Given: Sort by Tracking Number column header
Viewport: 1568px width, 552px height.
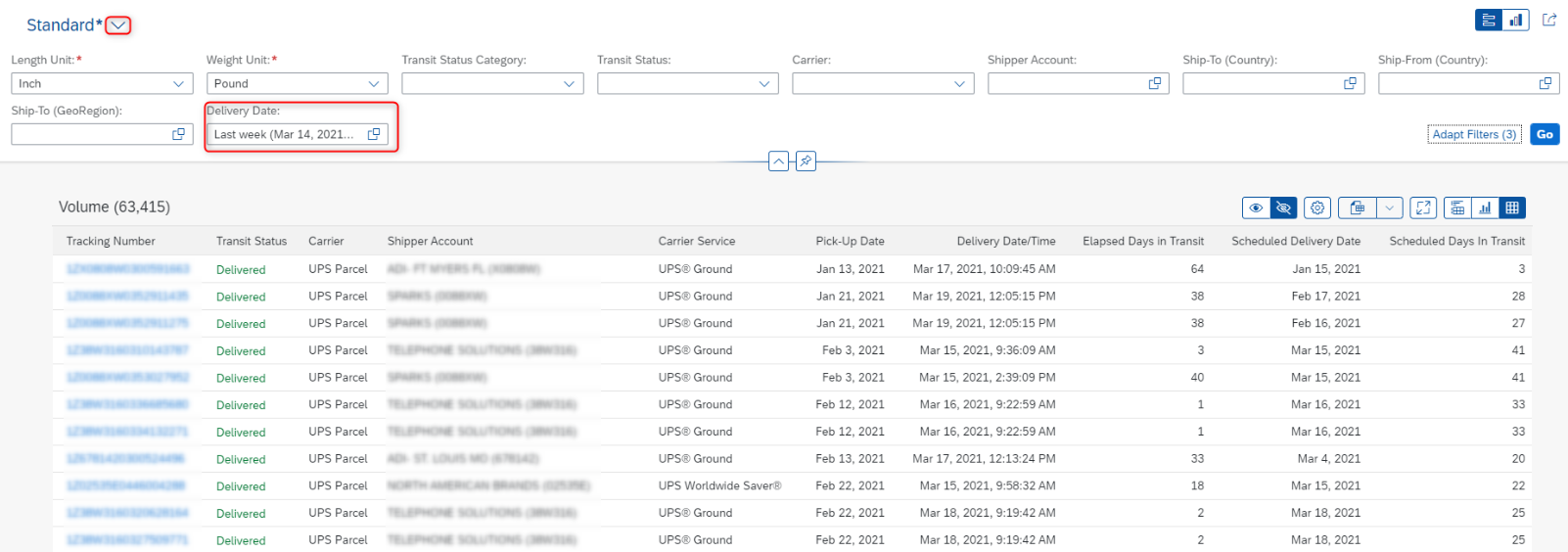Looking at the screenshot, I should pos(111,242).
